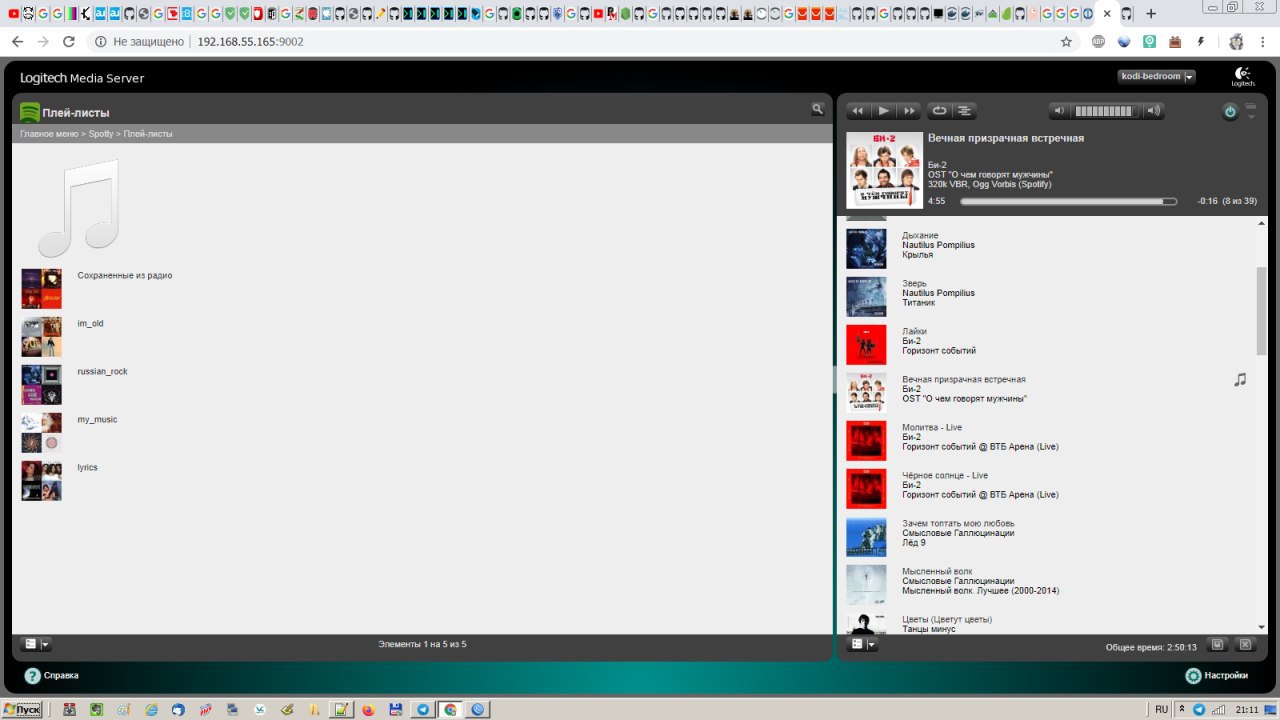Open search with the magnifier icon

(817, 109)
